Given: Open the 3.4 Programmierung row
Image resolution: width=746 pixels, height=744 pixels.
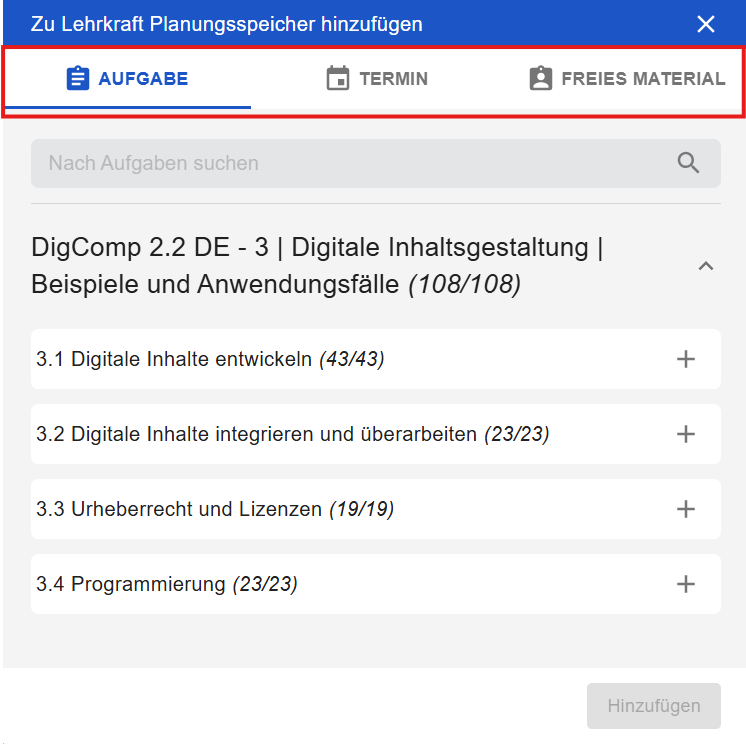Looking at the screenshot, I should coord(686,584).
